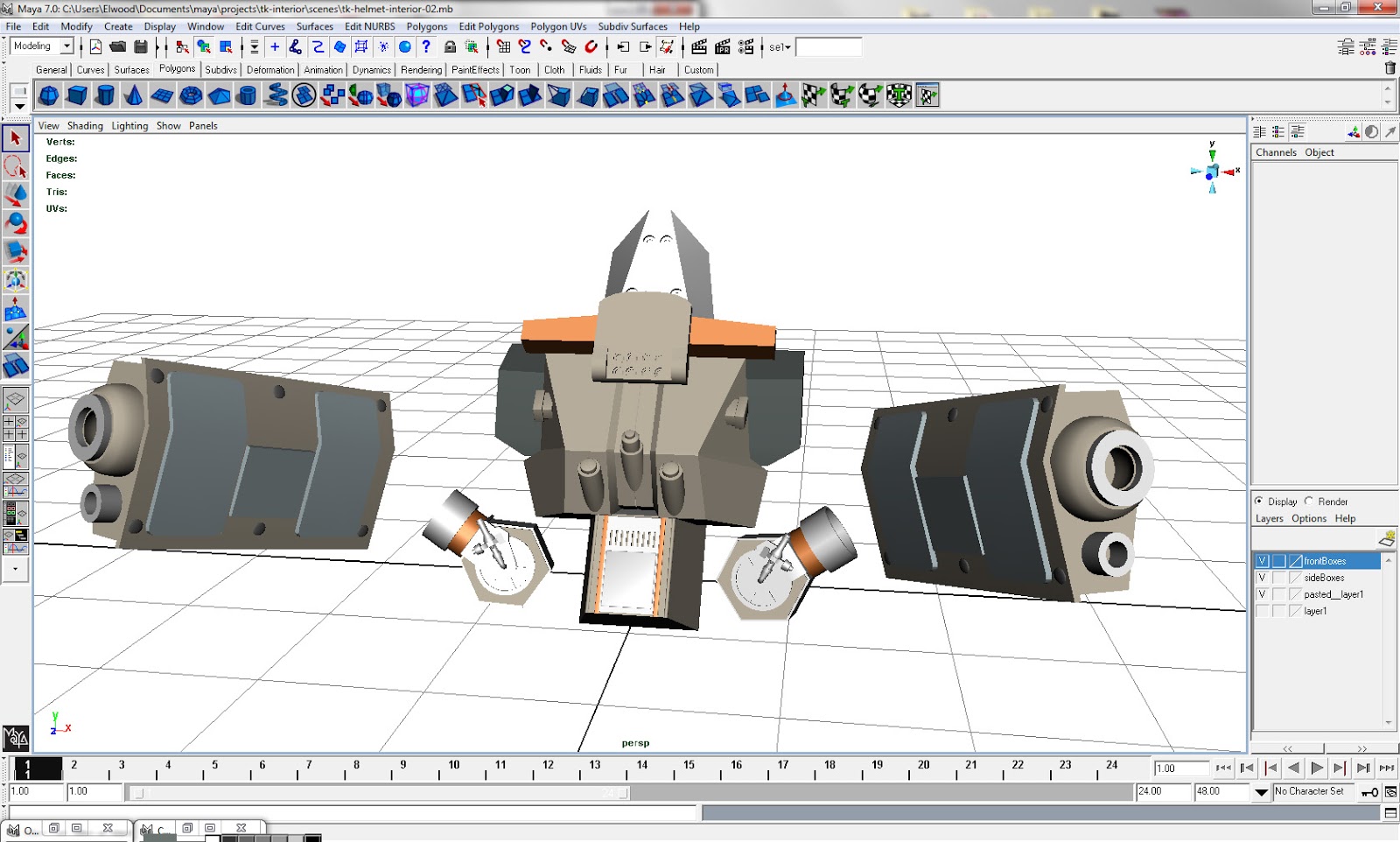Click the current frame input field
The image size is (1400, 842).
coord(1181,768)
